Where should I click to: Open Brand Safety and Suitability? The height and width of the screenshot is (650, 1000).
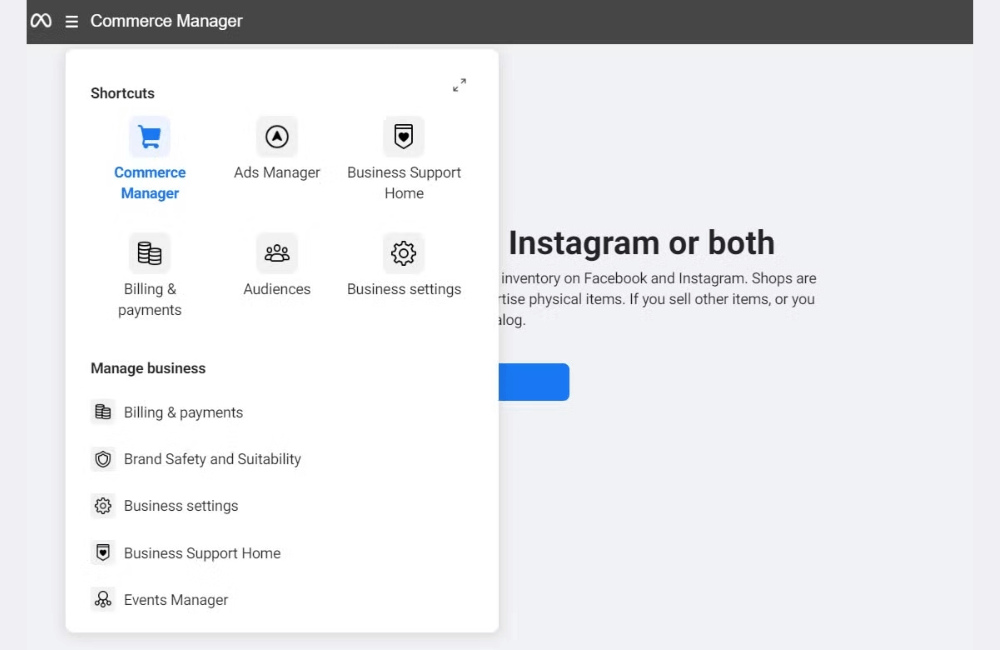point(212,459)
